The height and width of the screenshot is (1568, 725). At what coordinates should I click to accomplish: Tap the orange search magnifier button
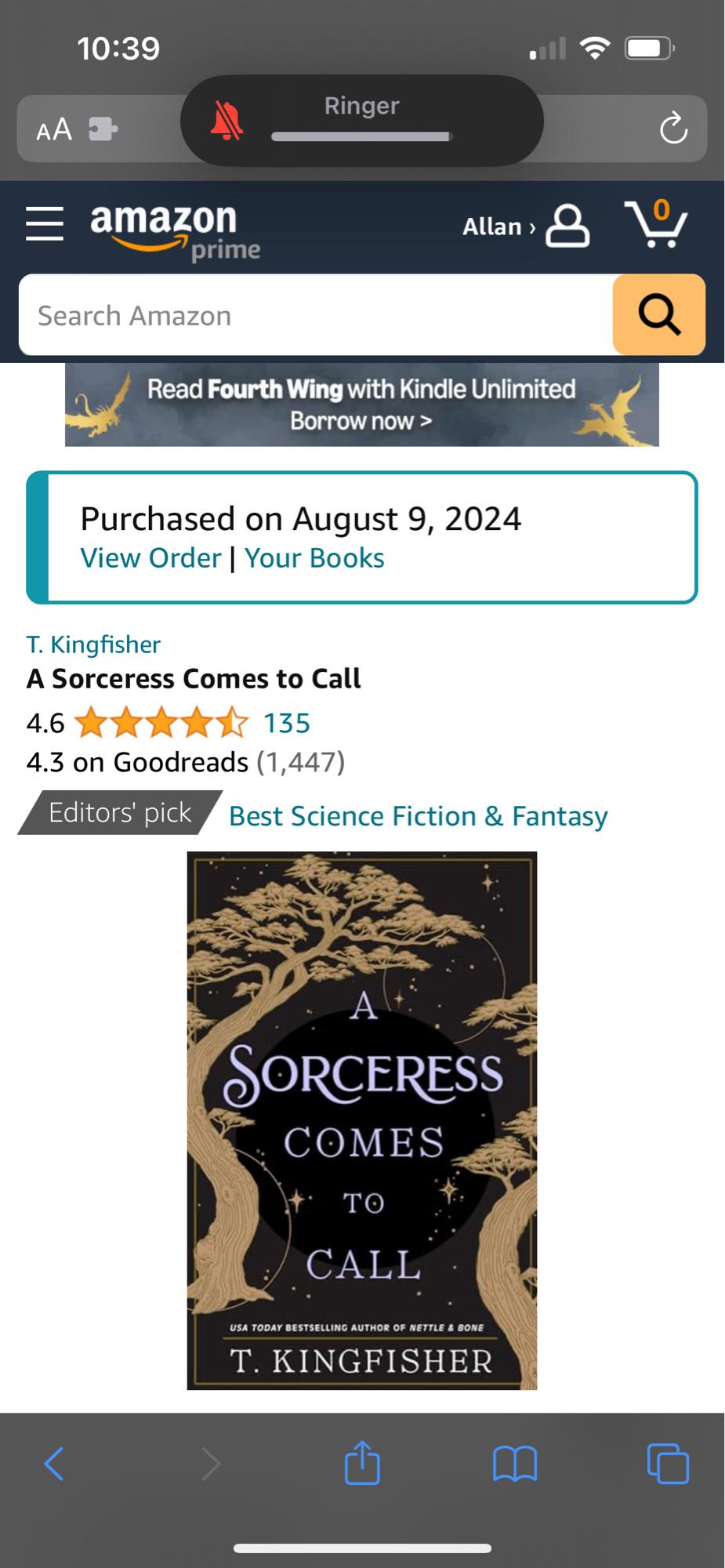[658, 315]
